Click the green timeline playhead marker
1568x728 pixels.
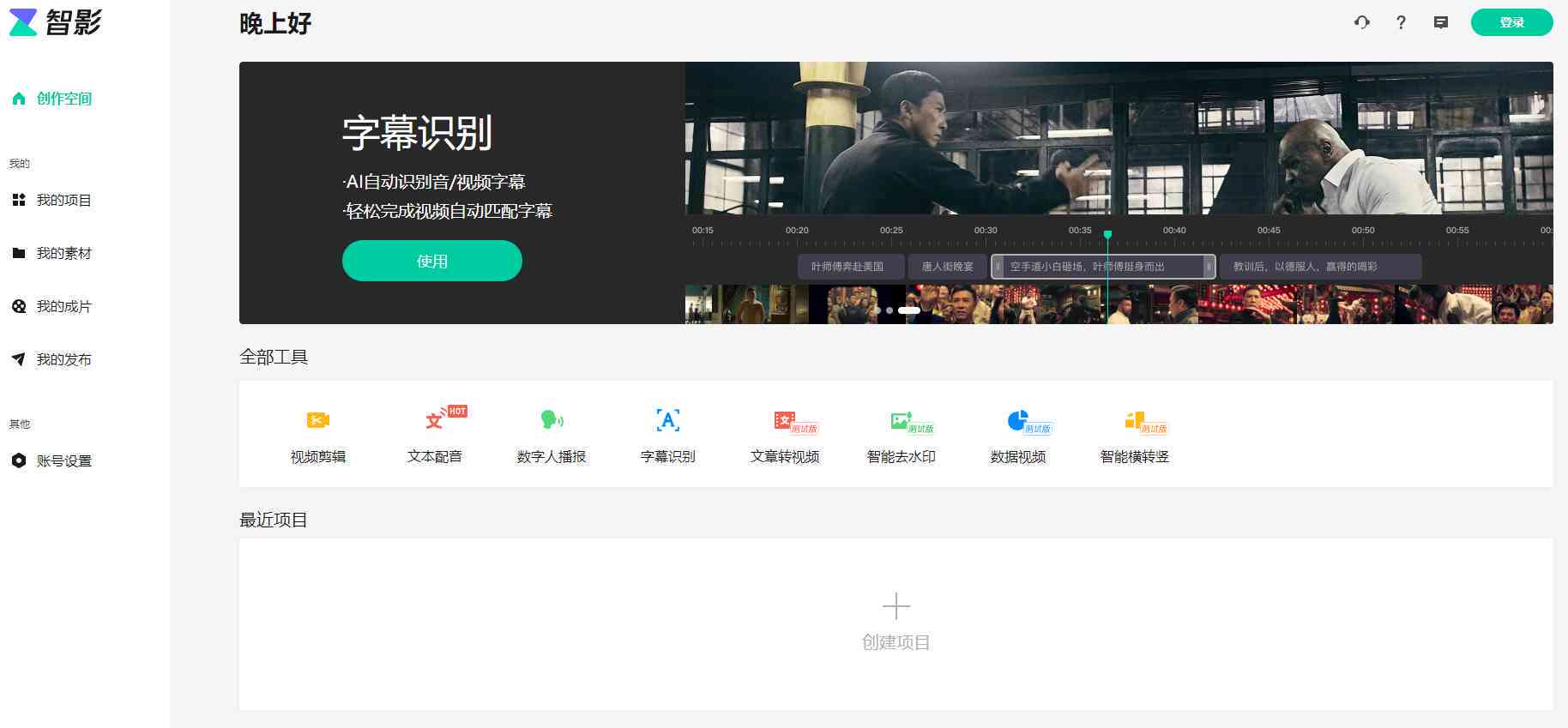click(1107, 235)
